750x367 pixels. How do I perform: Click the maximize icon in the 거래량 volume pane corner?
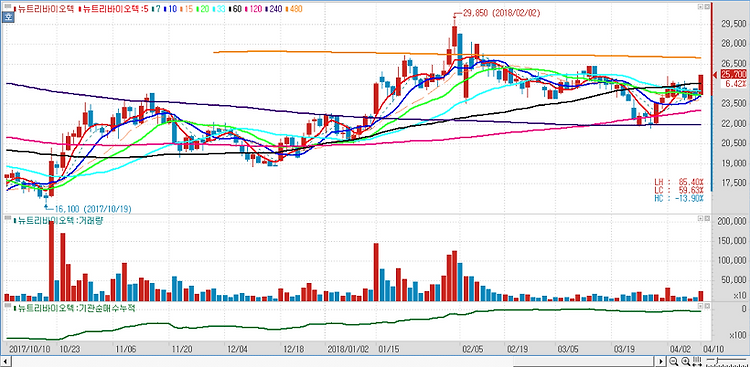pos(707,219)
